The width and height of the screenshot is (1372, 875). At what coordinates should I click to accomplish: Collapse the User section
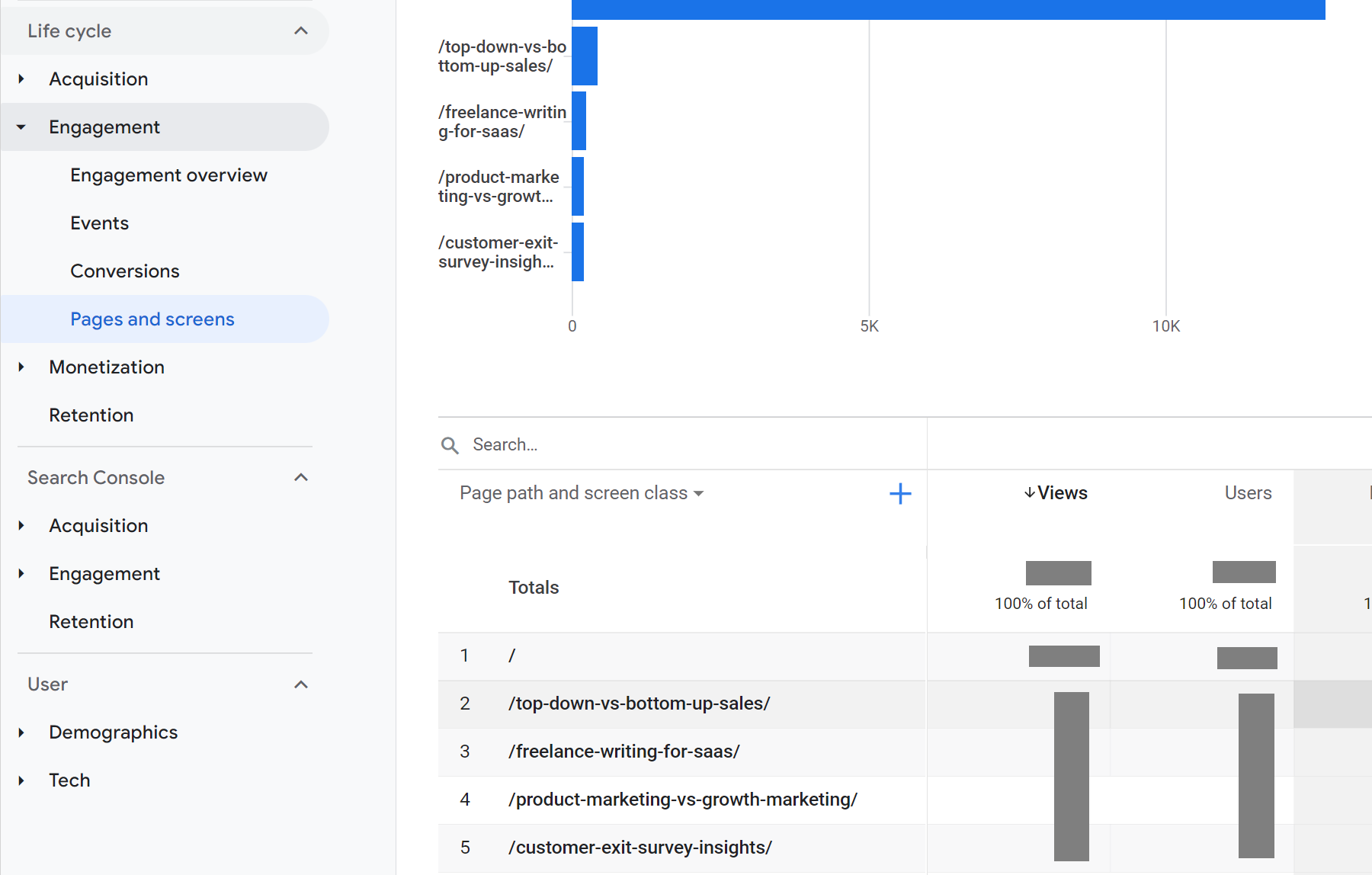[x=301, y=684]
